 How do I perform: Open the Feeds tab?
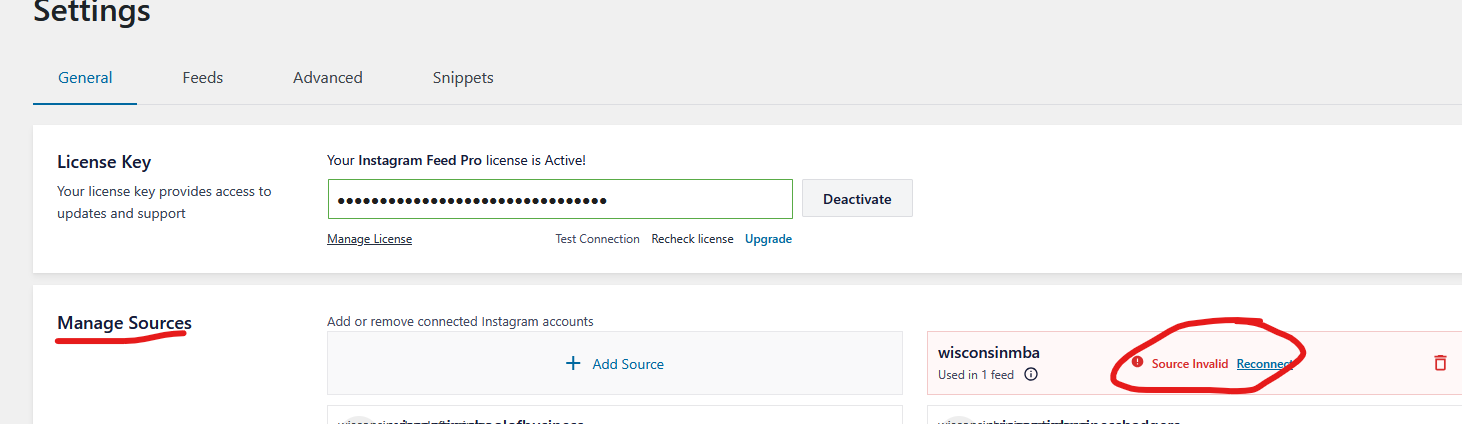(x=203, y=77)
